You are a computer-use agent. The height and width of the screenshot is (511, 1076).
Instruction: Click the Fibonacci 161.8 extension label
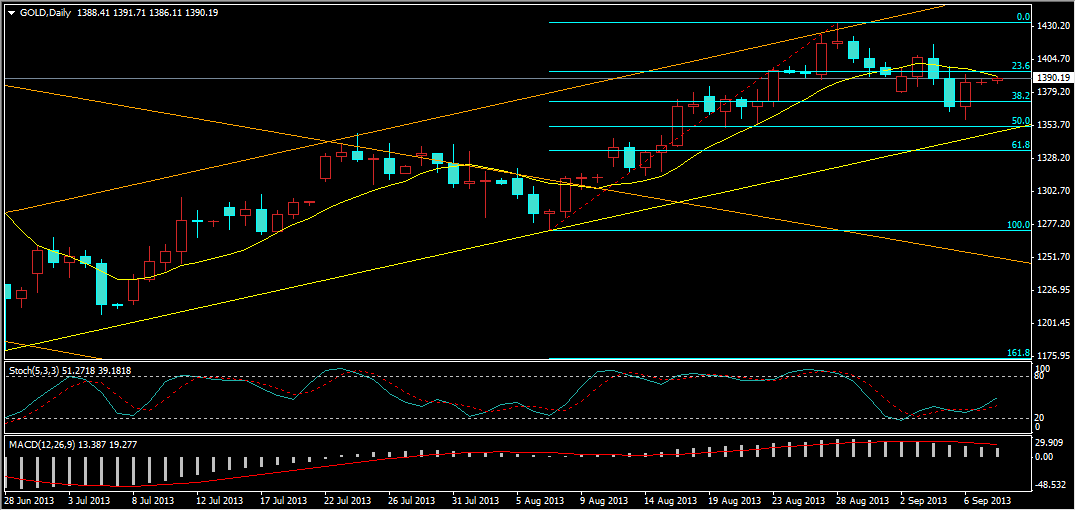[1018, 353]
